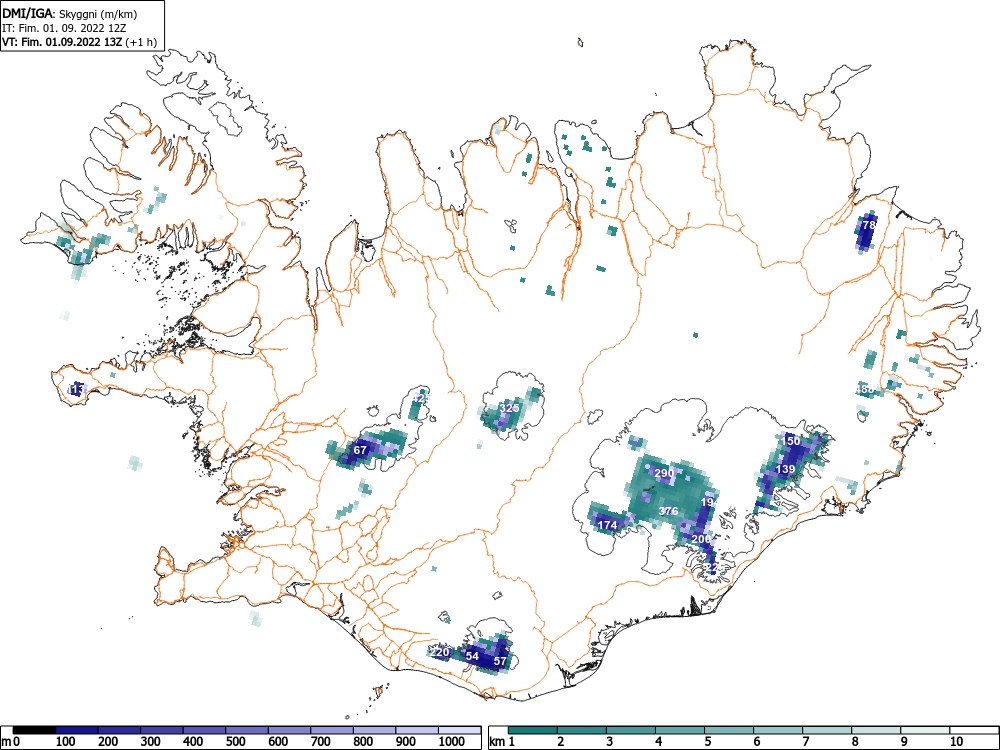This screenshot has height=750, width=1000.
Task: Select the 900 m legend color segment
Action: pos(417,729)
